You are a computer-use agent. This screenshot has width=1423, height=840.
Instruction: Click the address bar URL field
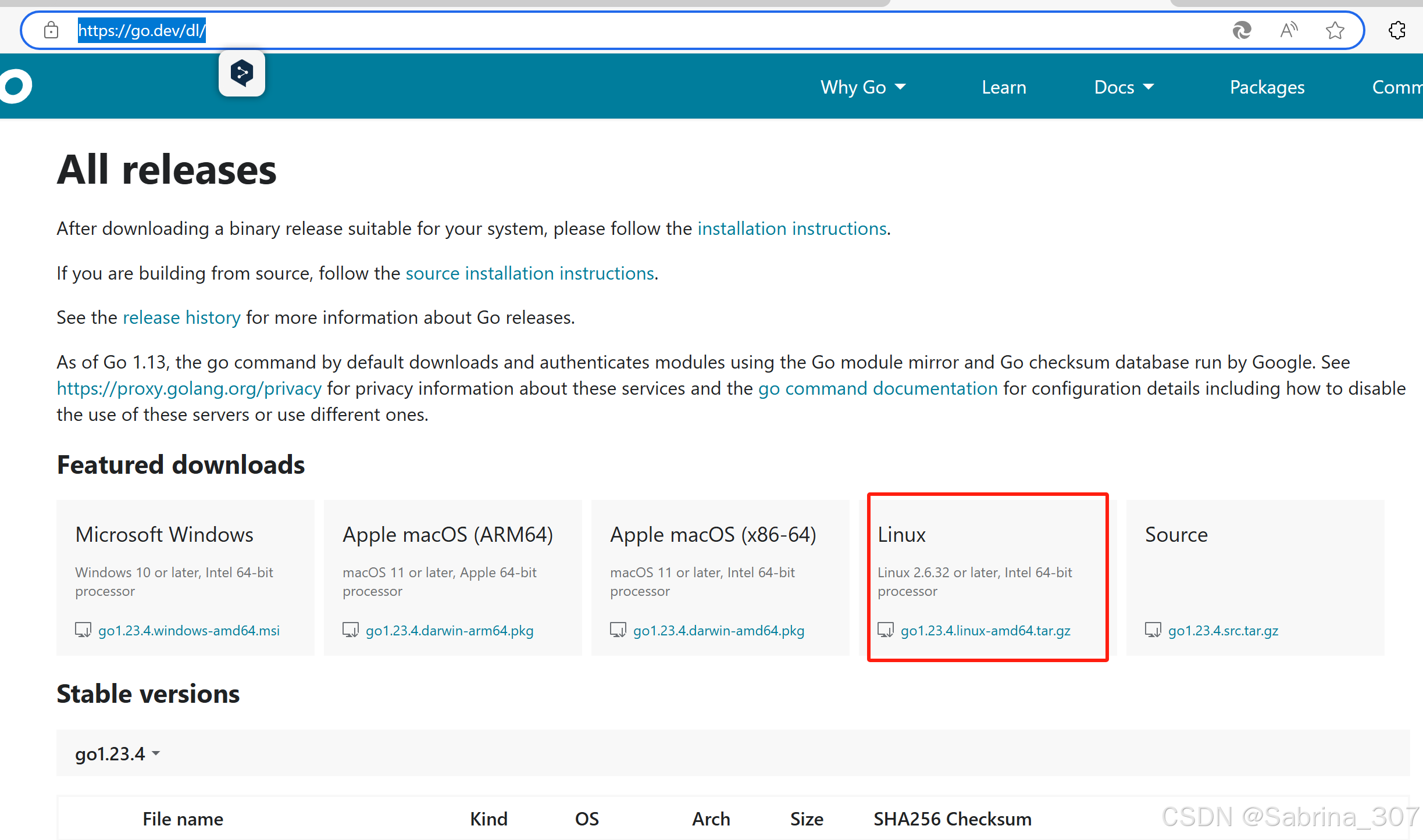(x=640, y=30)
